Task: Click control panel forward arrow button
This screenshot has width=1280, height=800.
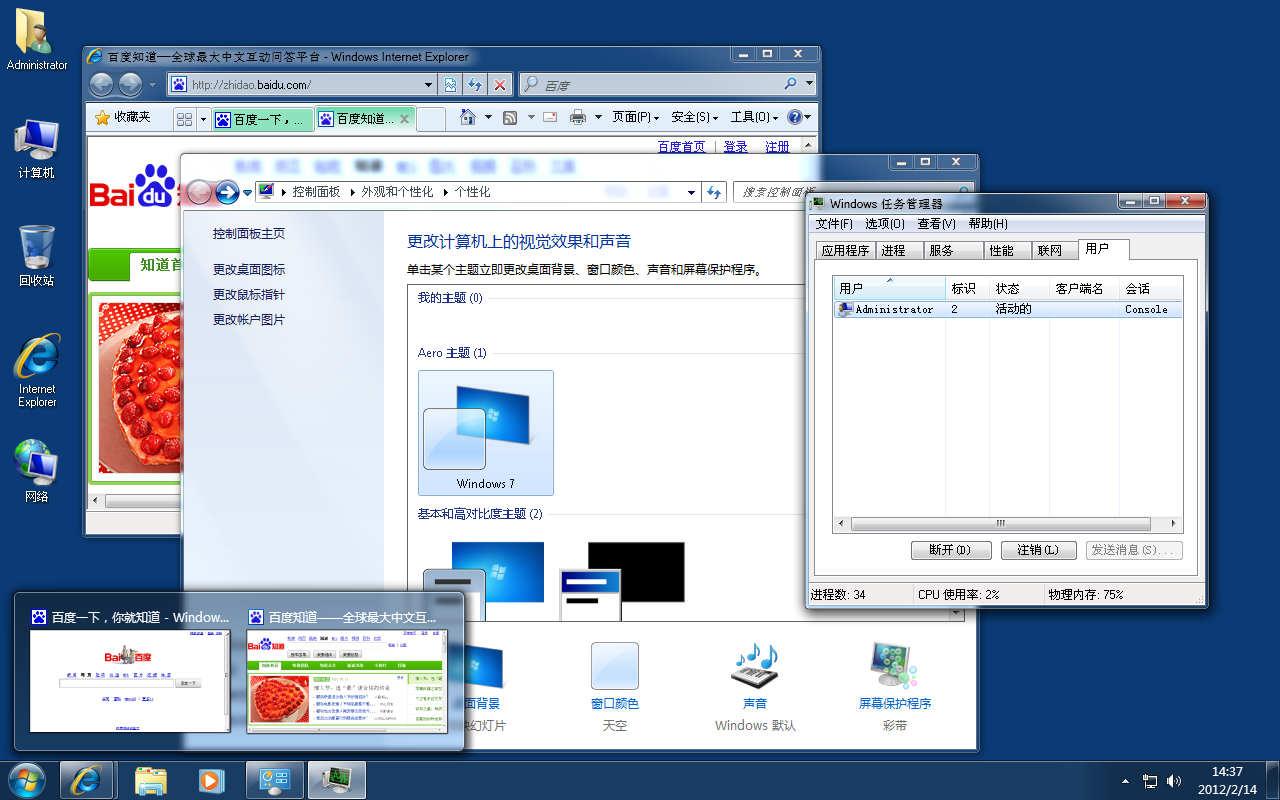Action: (227, 192)
